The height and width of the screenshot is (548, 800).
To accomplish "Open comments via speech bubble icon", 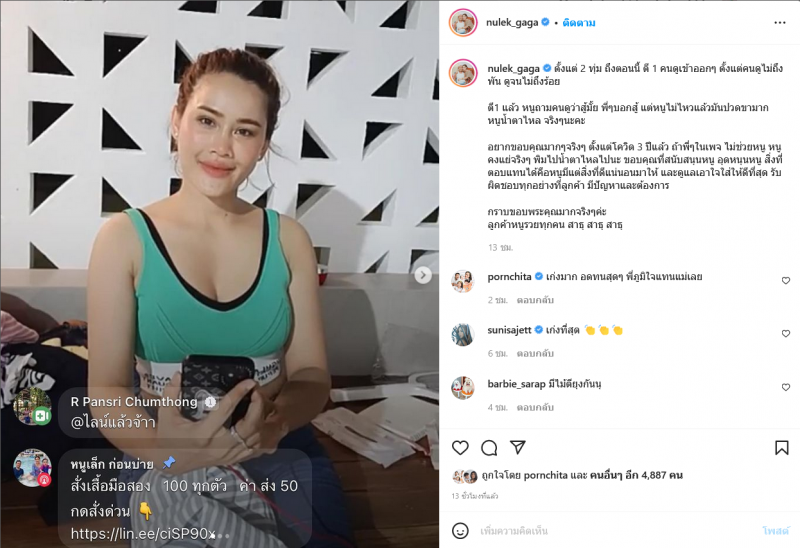I will [489, 448].
